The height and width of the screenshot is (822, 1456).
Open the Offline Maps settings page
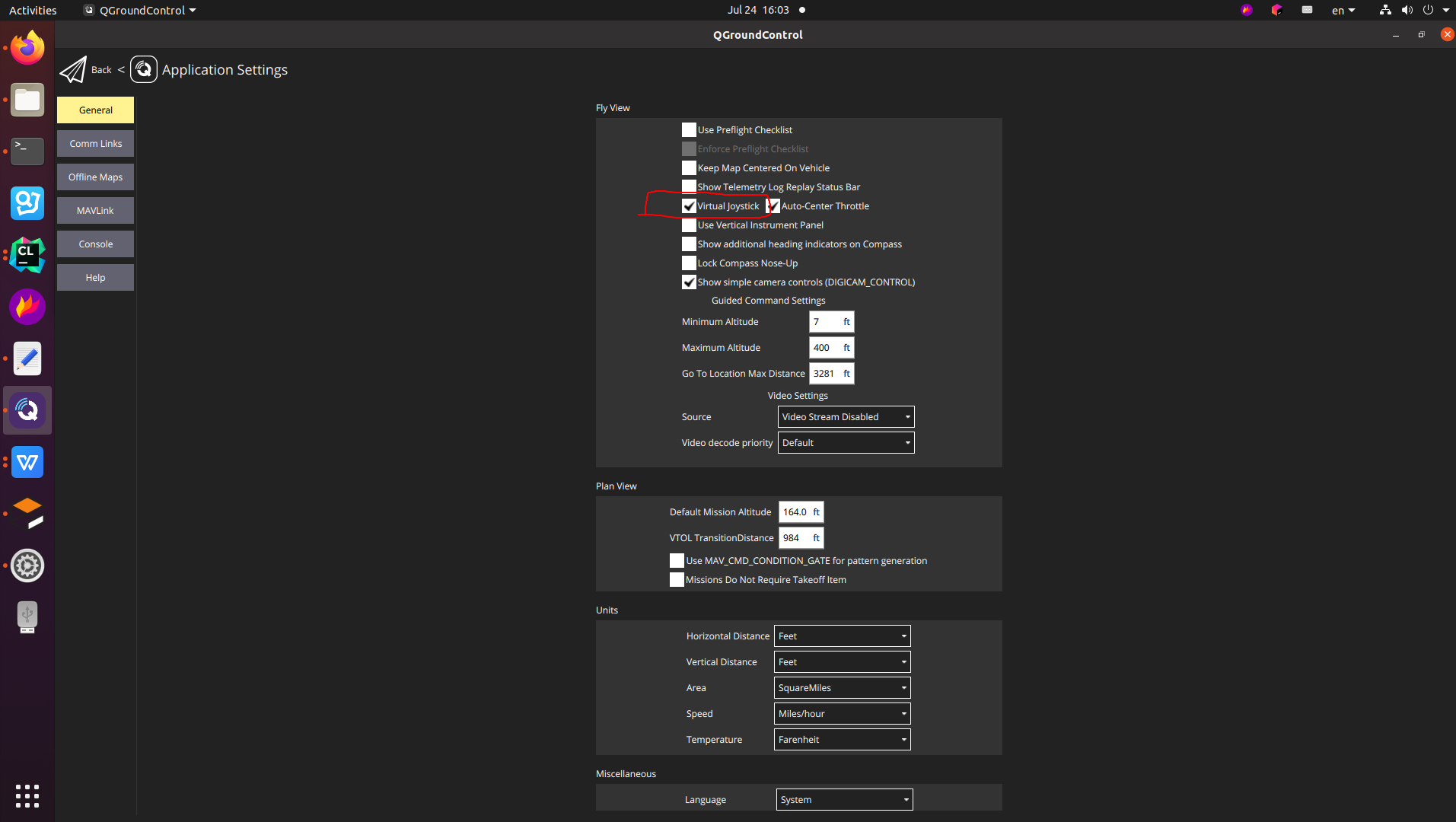click(x=95, y=177)
